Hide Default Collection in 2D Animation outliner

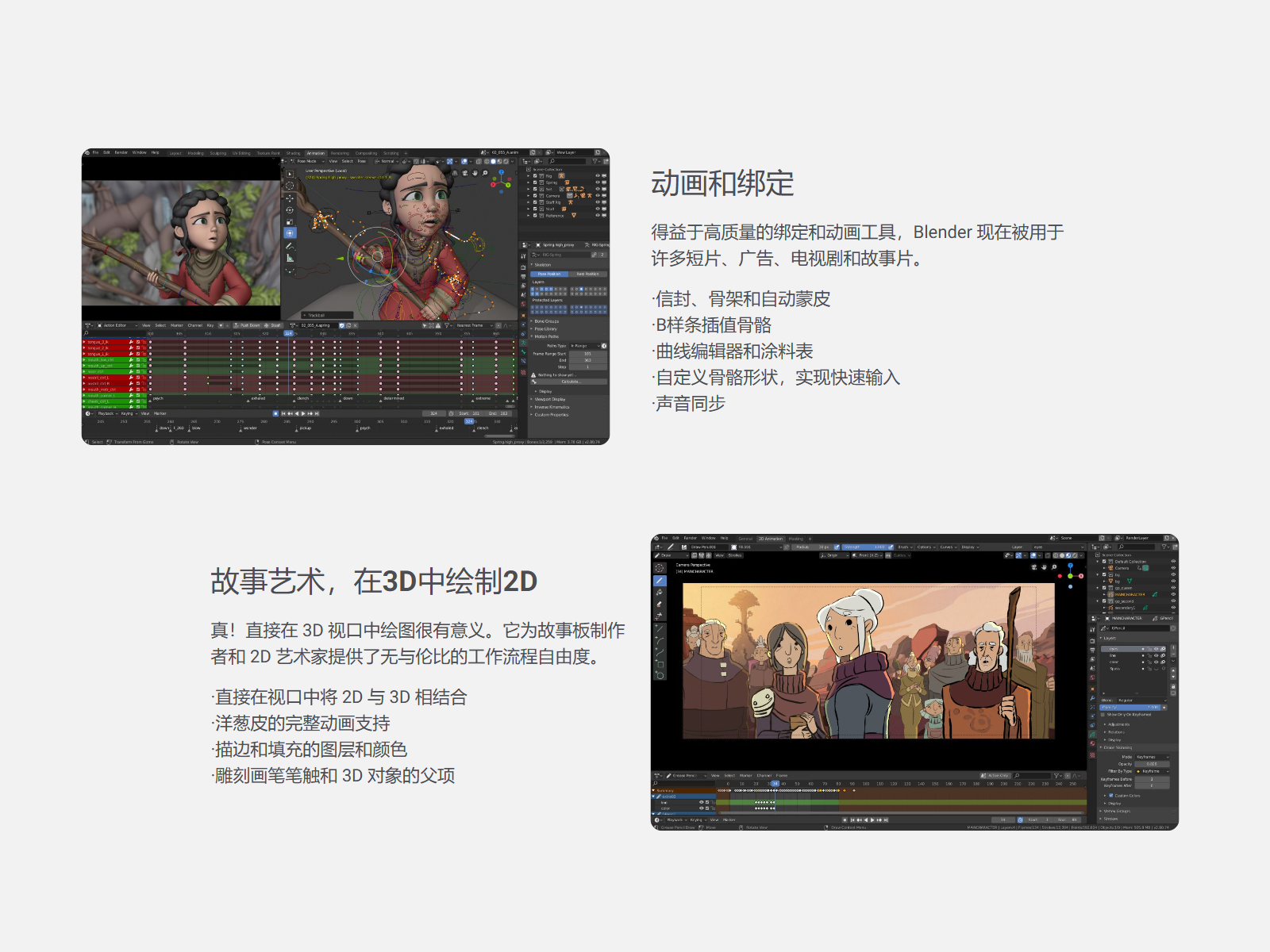1173,561
